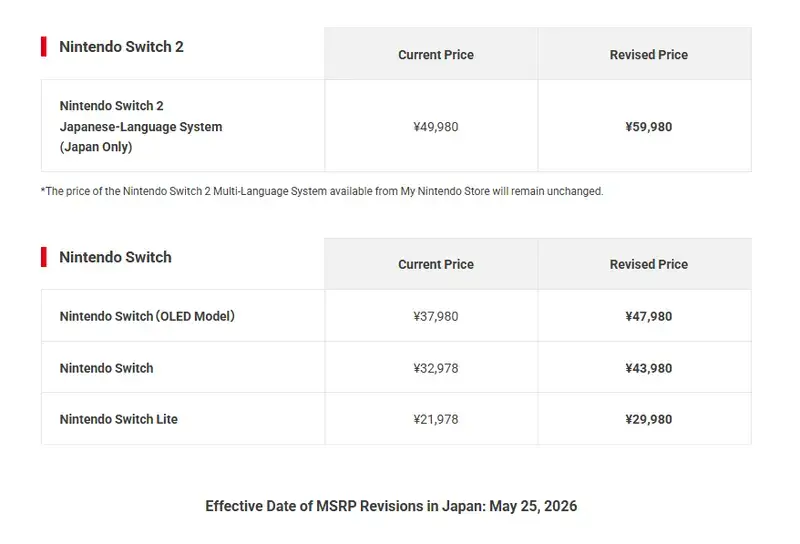Select the Nintendo Switch section heading
Screen dimensions: 800x544
click(x=115, y=257)
